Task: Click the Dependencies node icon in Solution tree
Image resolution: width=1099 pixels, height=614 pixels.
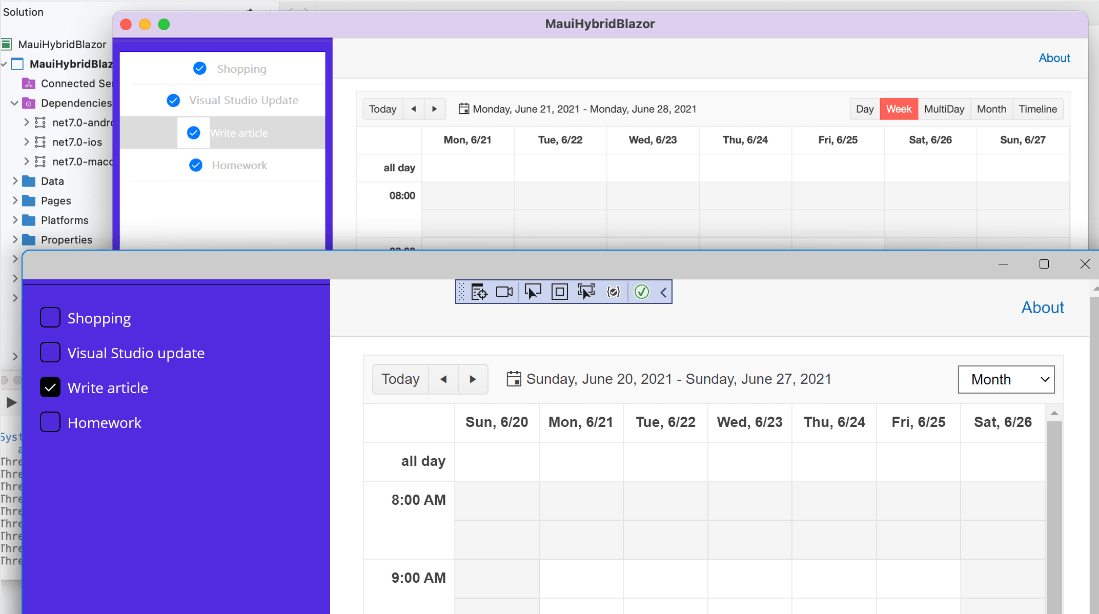Action: 29,103
